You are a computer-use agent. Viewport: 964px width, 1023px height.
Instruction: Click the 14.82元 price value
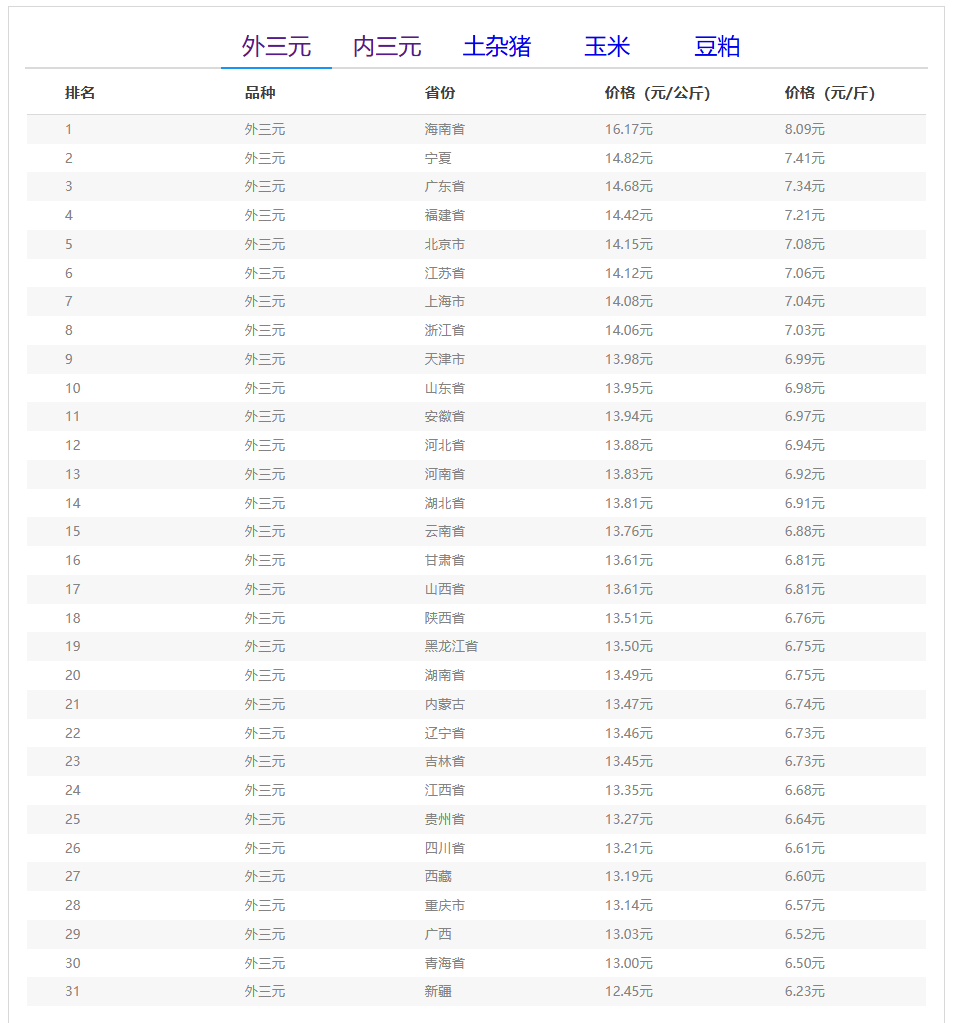(x=629, y=158)
